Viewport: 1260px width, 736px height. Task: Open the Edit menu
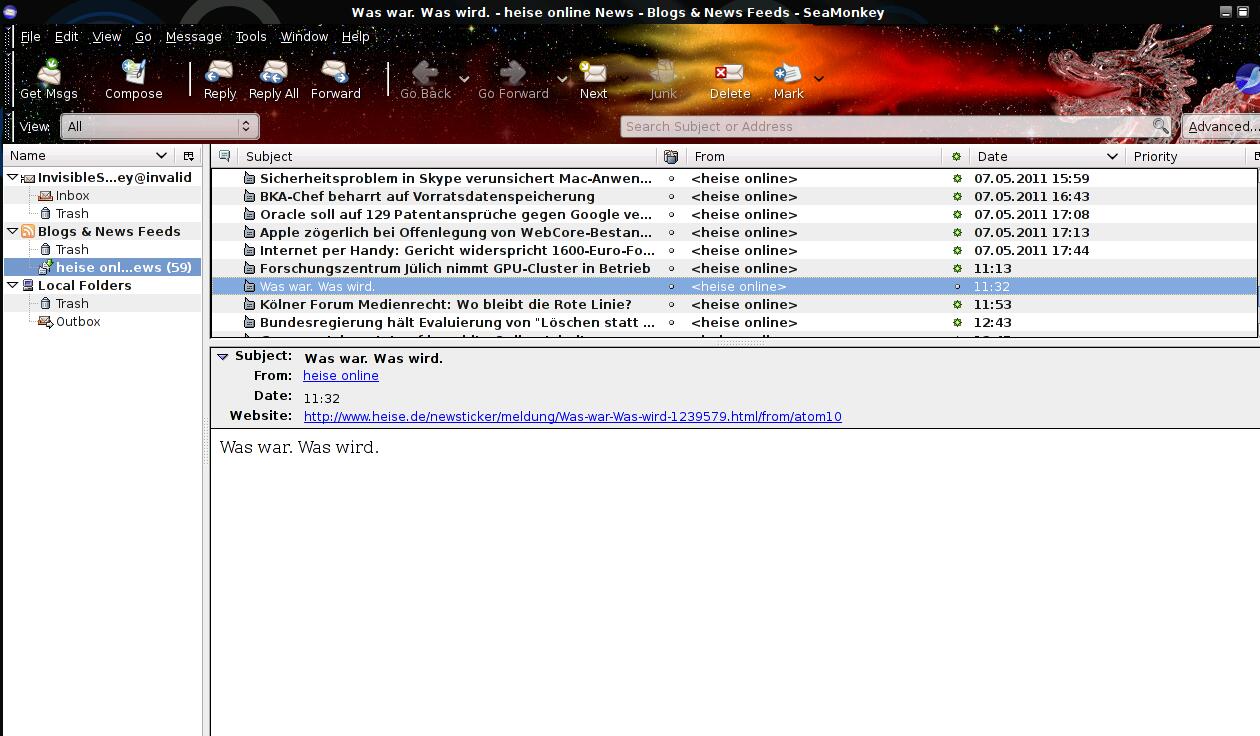[x=66, y=36]
